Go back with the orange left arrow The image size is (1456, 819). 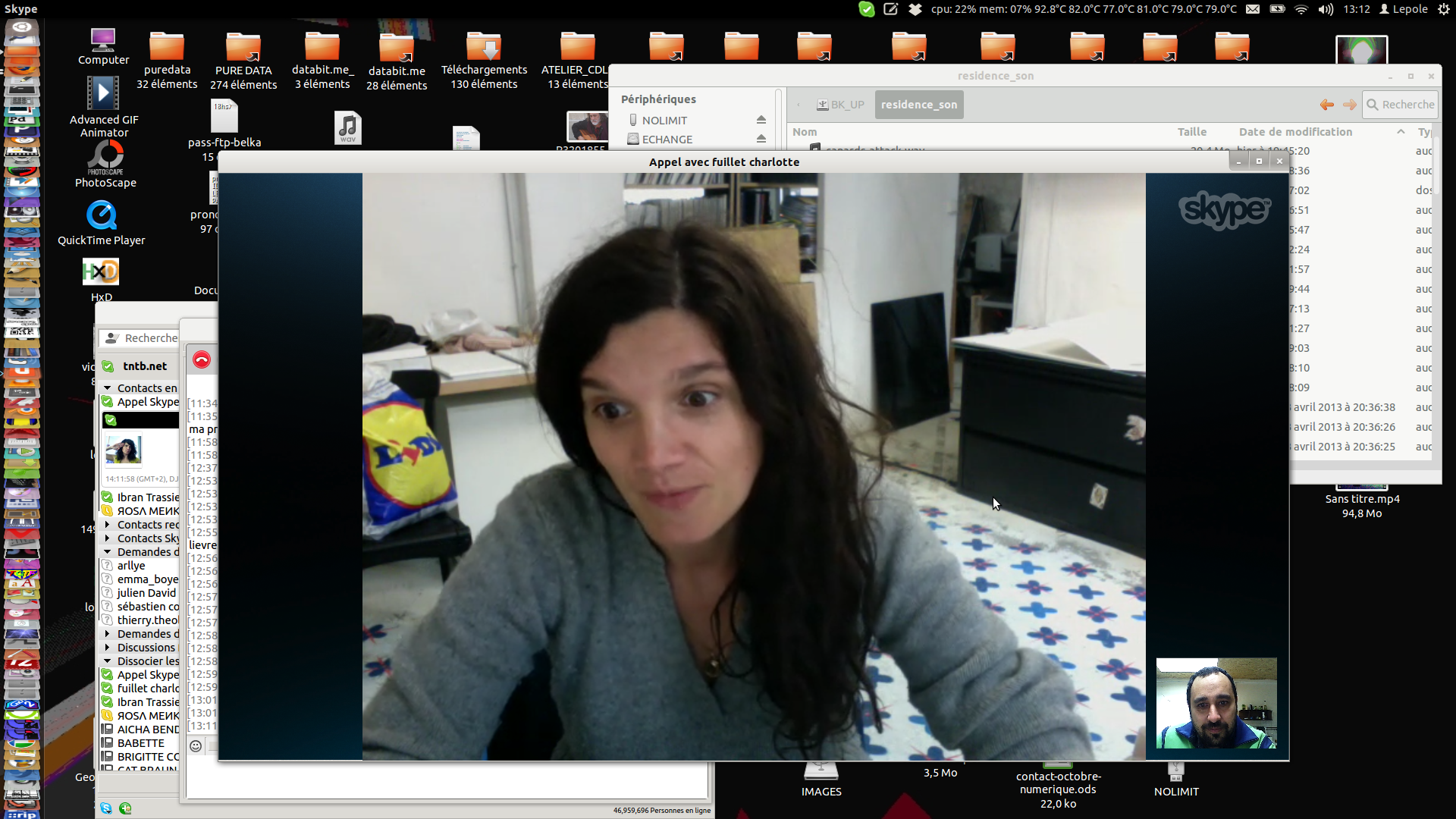[1326, 105]
